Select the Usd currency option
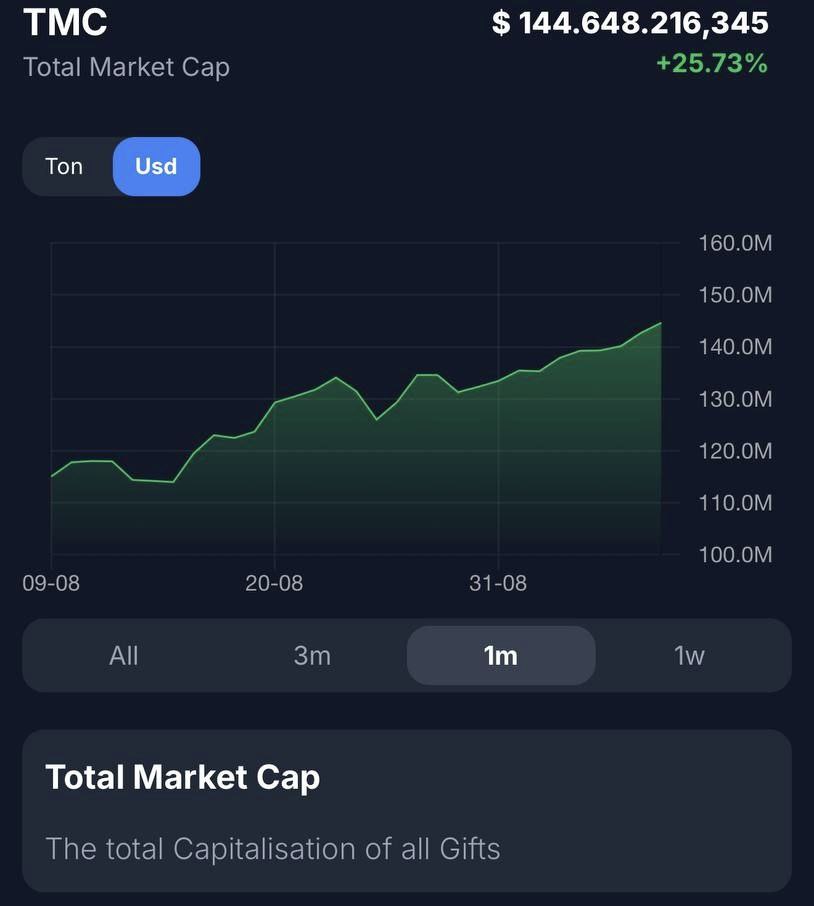Screen dimensions: 814x906 (156, 166)
